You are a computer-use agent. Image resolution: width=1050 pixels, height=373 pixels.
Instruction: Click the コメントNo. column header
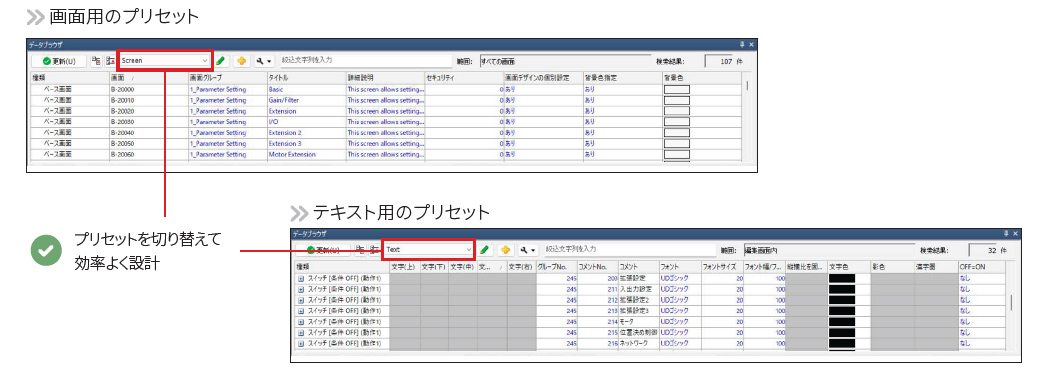click(x=597, y=267)
